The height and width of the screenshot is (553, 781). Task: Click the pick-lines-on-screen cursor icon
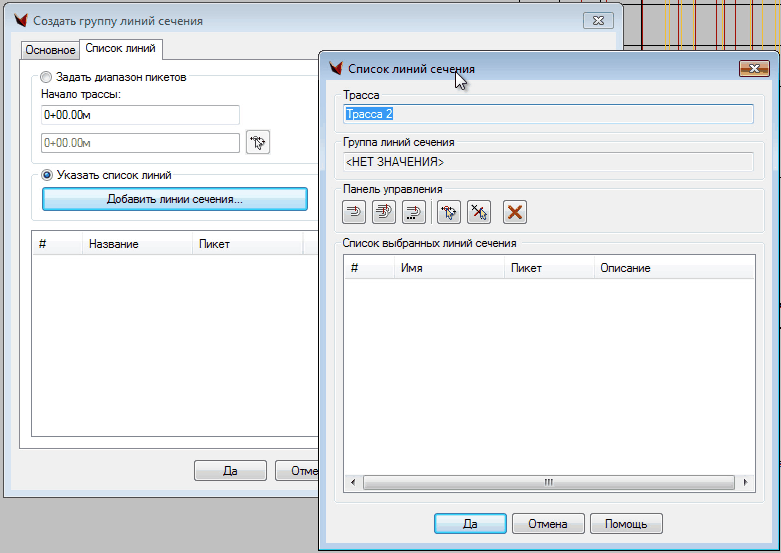click(448, 212)
